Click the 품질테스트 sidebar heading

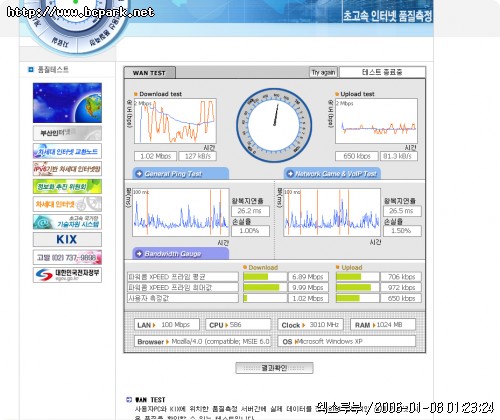(53, 69)
